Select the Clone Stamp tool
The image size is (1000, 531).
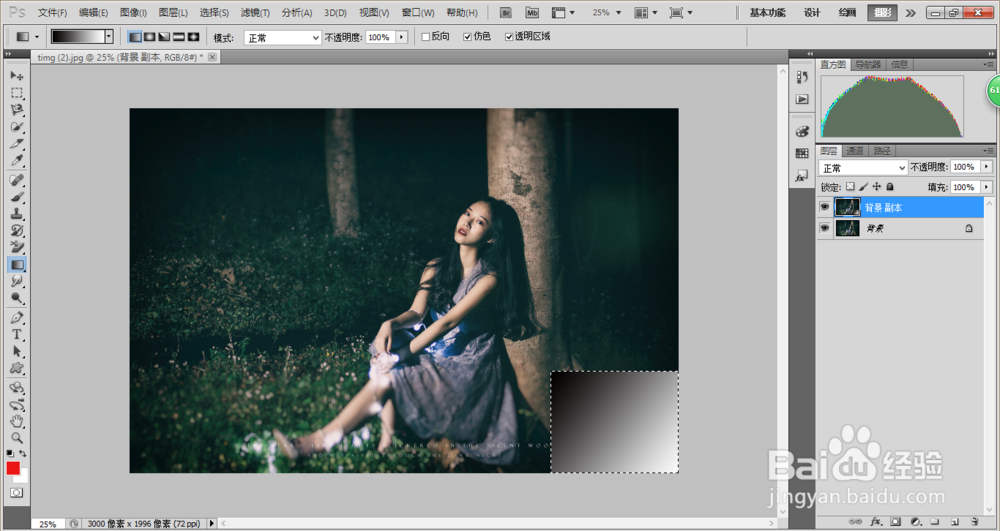click(x=17, y=214)
